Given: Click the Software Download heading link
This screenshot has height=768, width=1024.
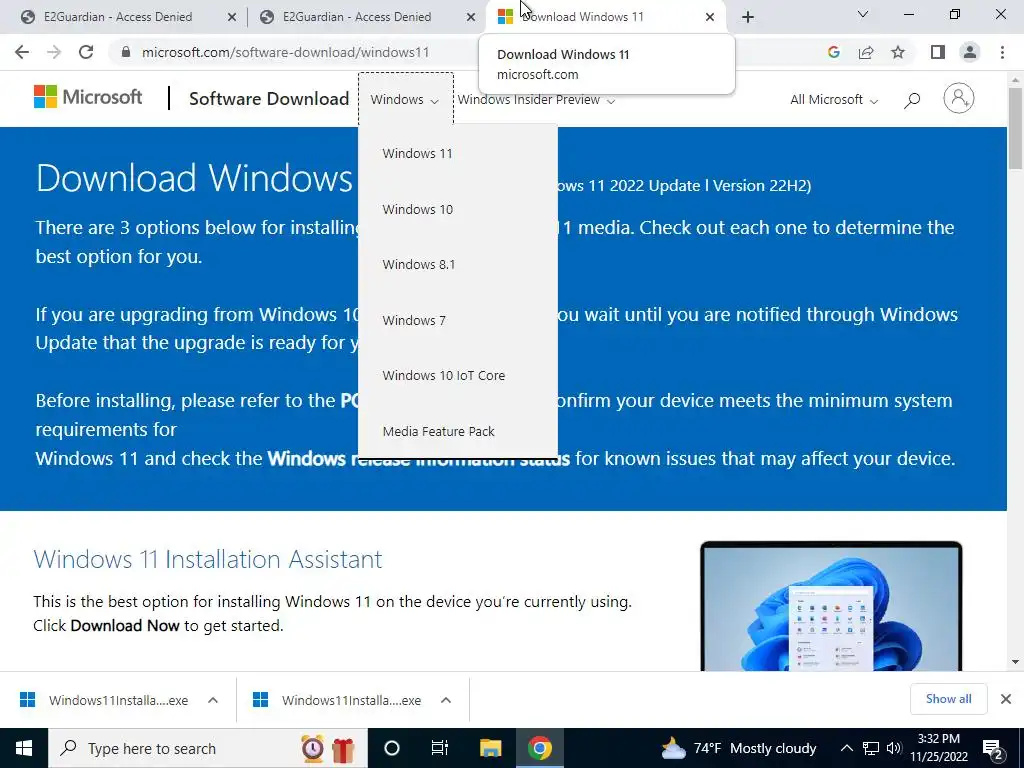Looking at the screenshot, I should [x=269, y=99].
